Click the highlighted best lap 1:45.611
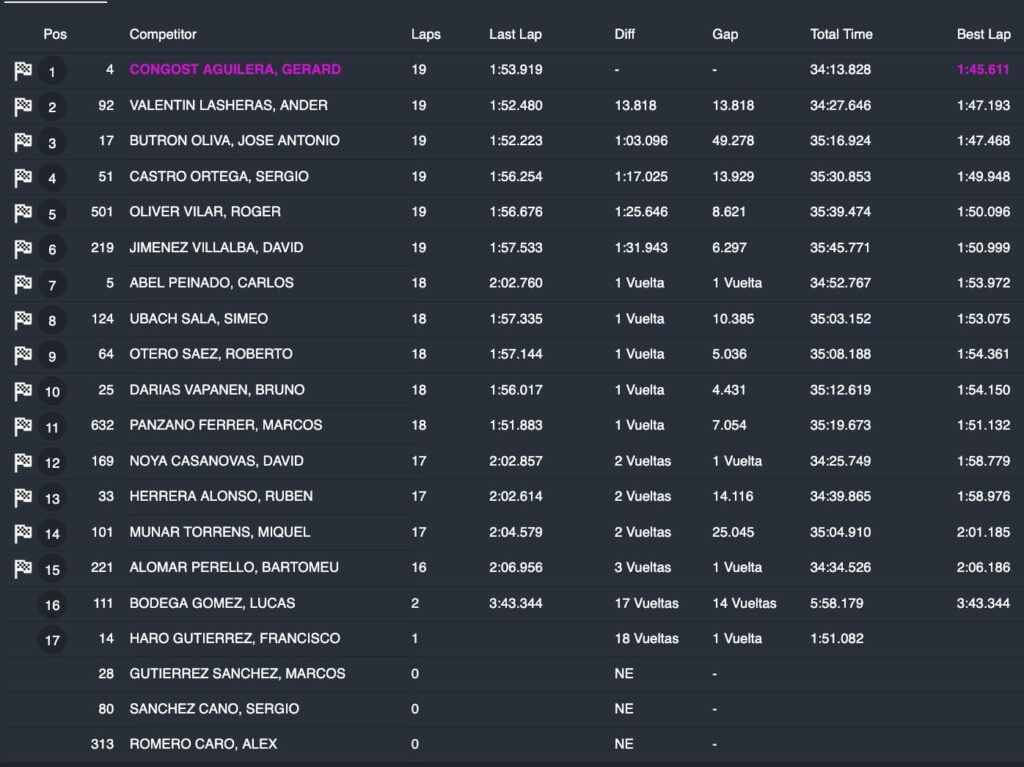1024x767 pixels. click(983, 69)
